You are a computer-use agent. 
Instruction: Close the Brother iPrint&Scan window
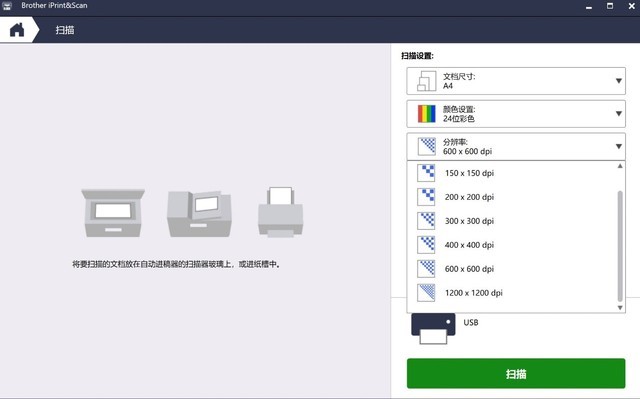[x=631, y=6]
